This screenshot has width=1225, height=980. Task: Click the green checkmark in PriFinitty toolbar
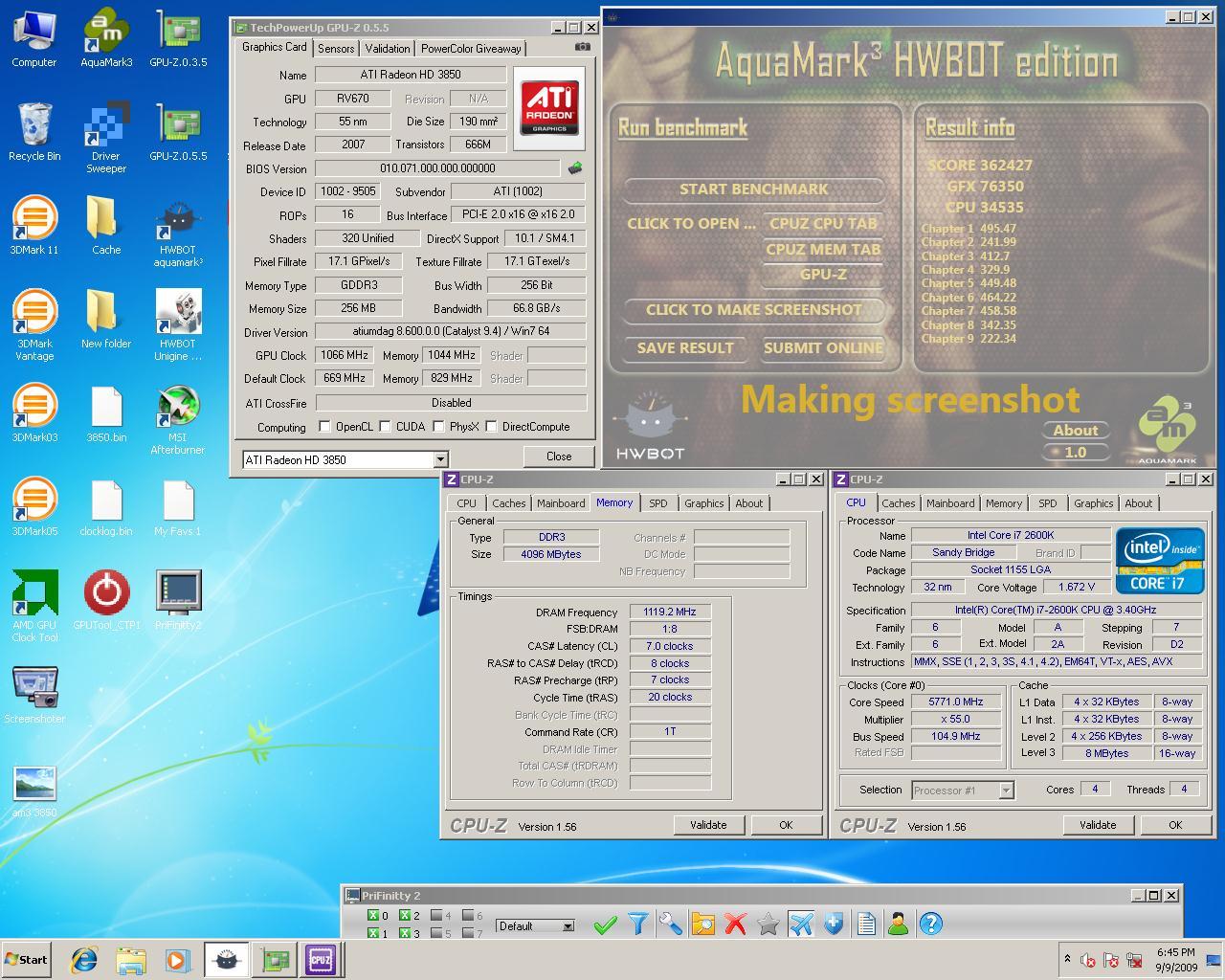(x=605, y=924)
